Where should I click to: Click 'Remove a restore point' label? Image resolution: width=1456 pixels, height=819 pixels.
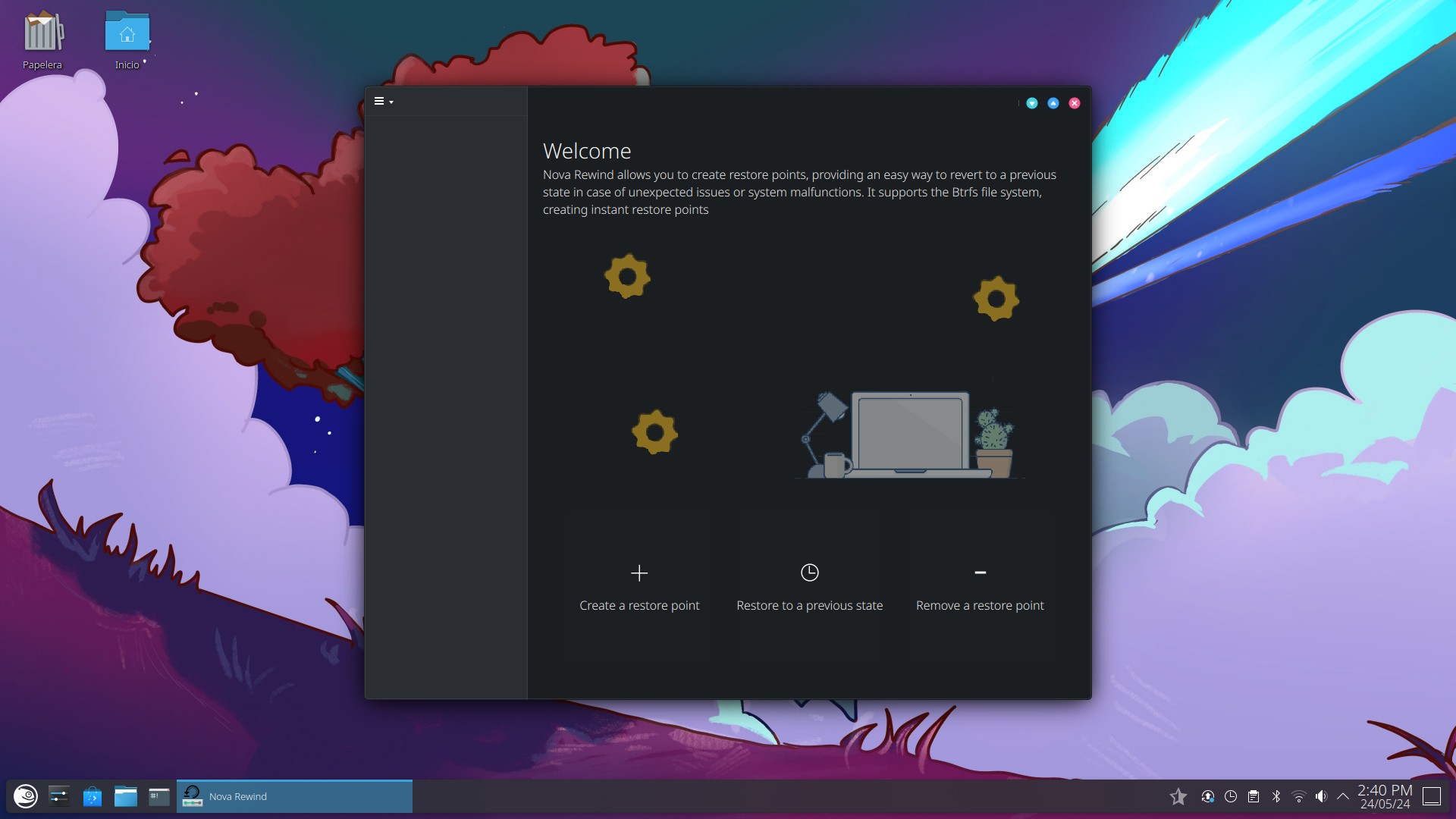click(980, 605)
